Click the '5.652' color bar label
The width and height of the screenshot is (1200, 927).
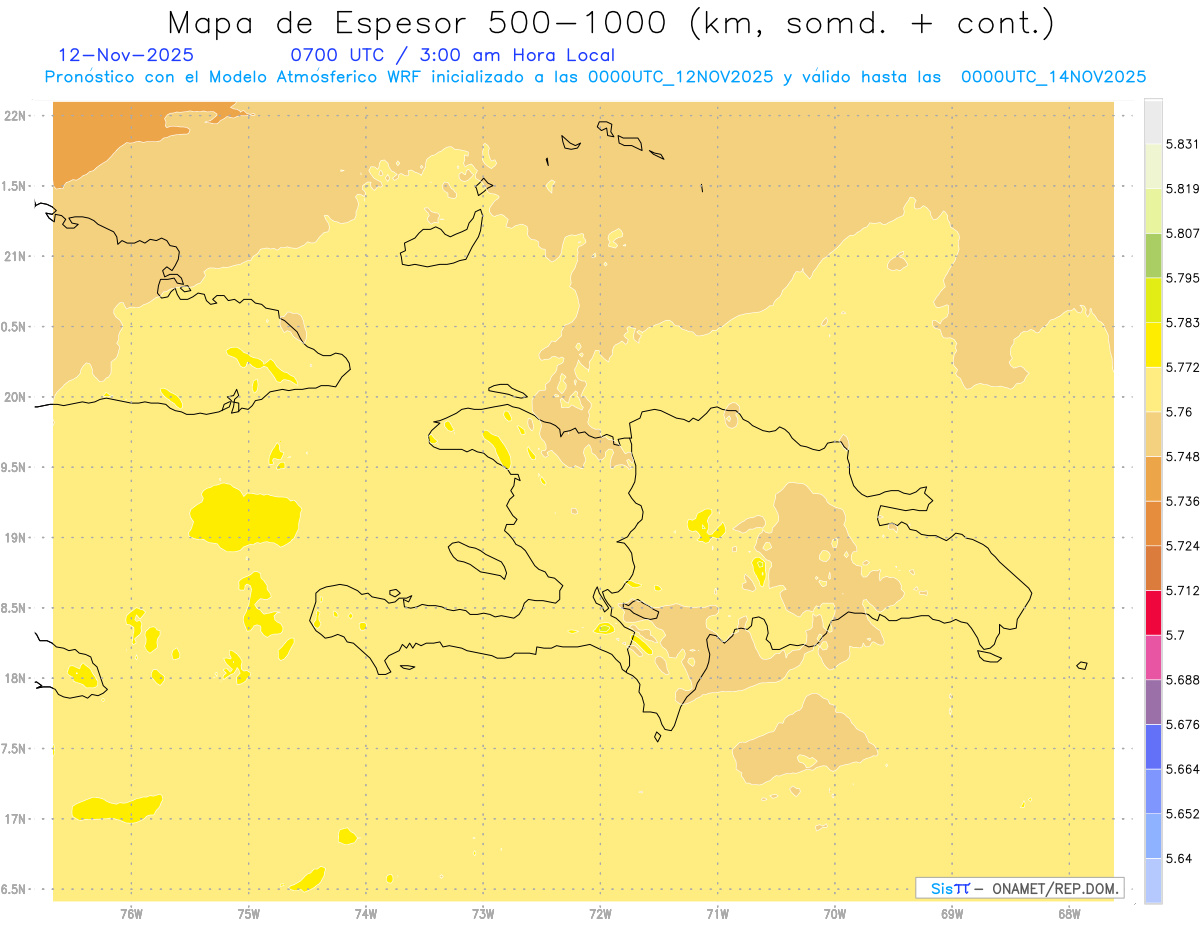point(1182,814)
